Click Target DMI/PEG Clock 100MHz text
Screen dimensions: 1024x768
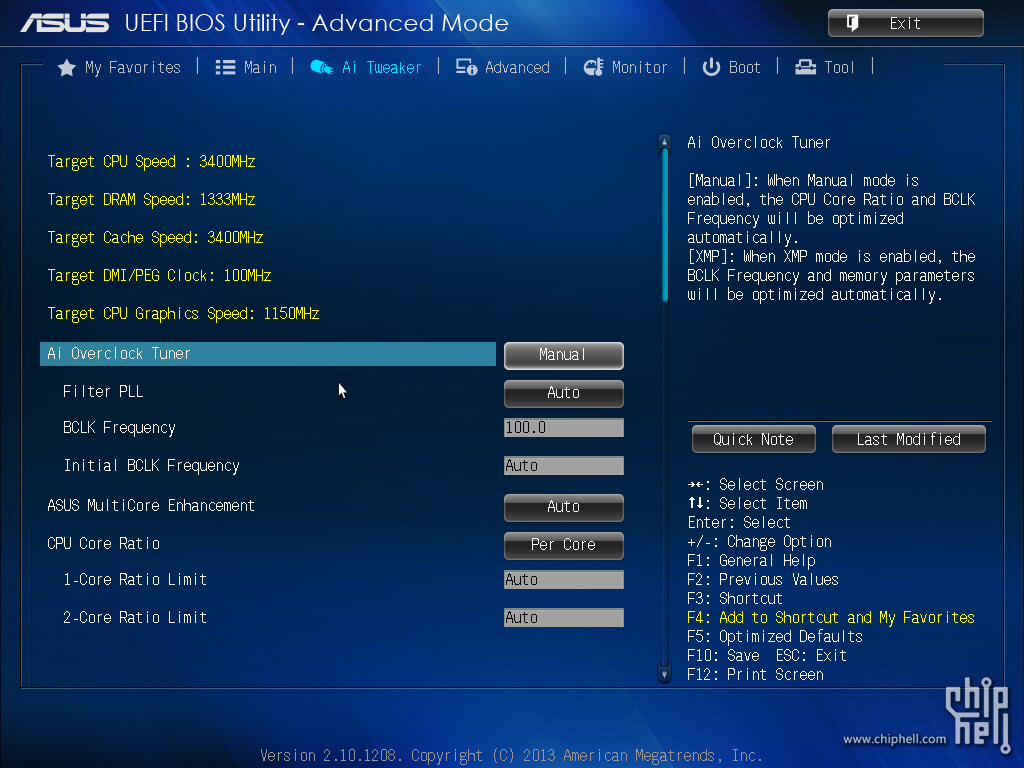(159, 276)
